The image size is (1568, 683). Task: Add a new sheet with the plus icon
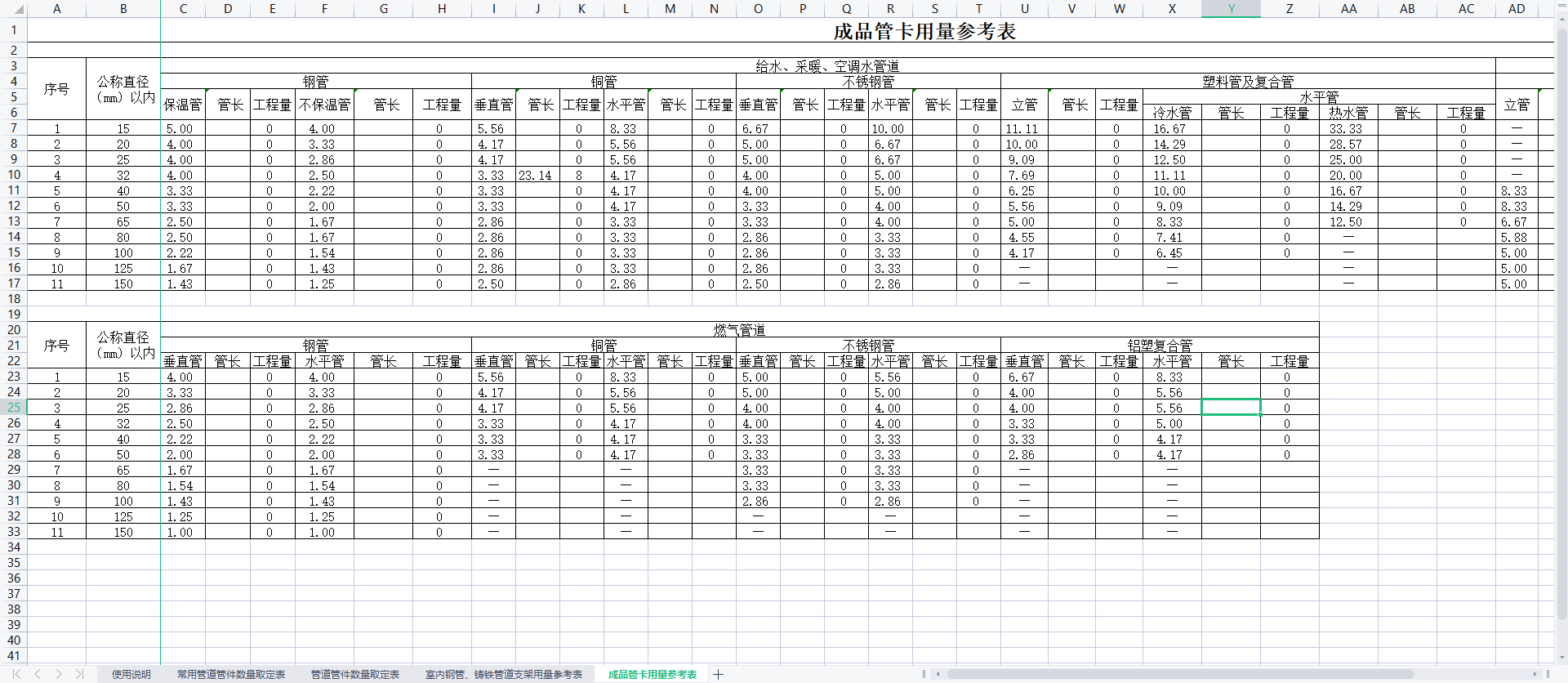point(718,674)
